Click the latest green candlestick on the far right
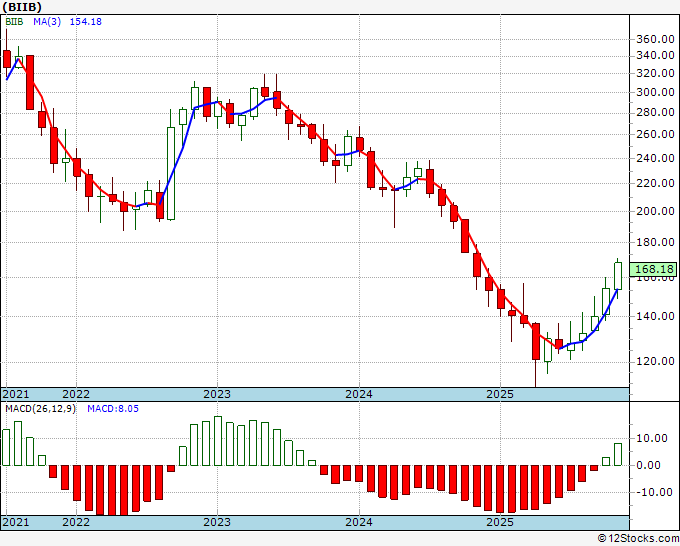680x546 pixels. tap(618, 275)
